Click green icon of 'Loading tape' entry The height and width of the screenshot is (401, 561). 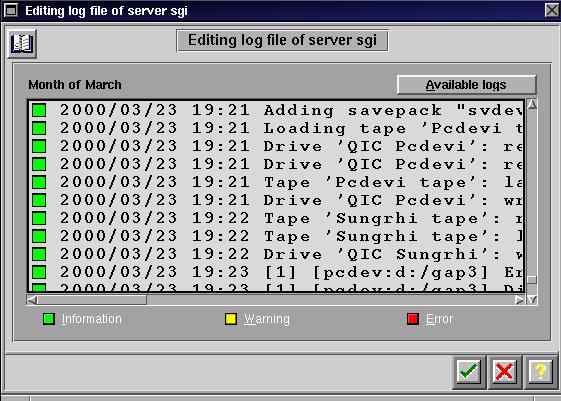coord(39,128)
